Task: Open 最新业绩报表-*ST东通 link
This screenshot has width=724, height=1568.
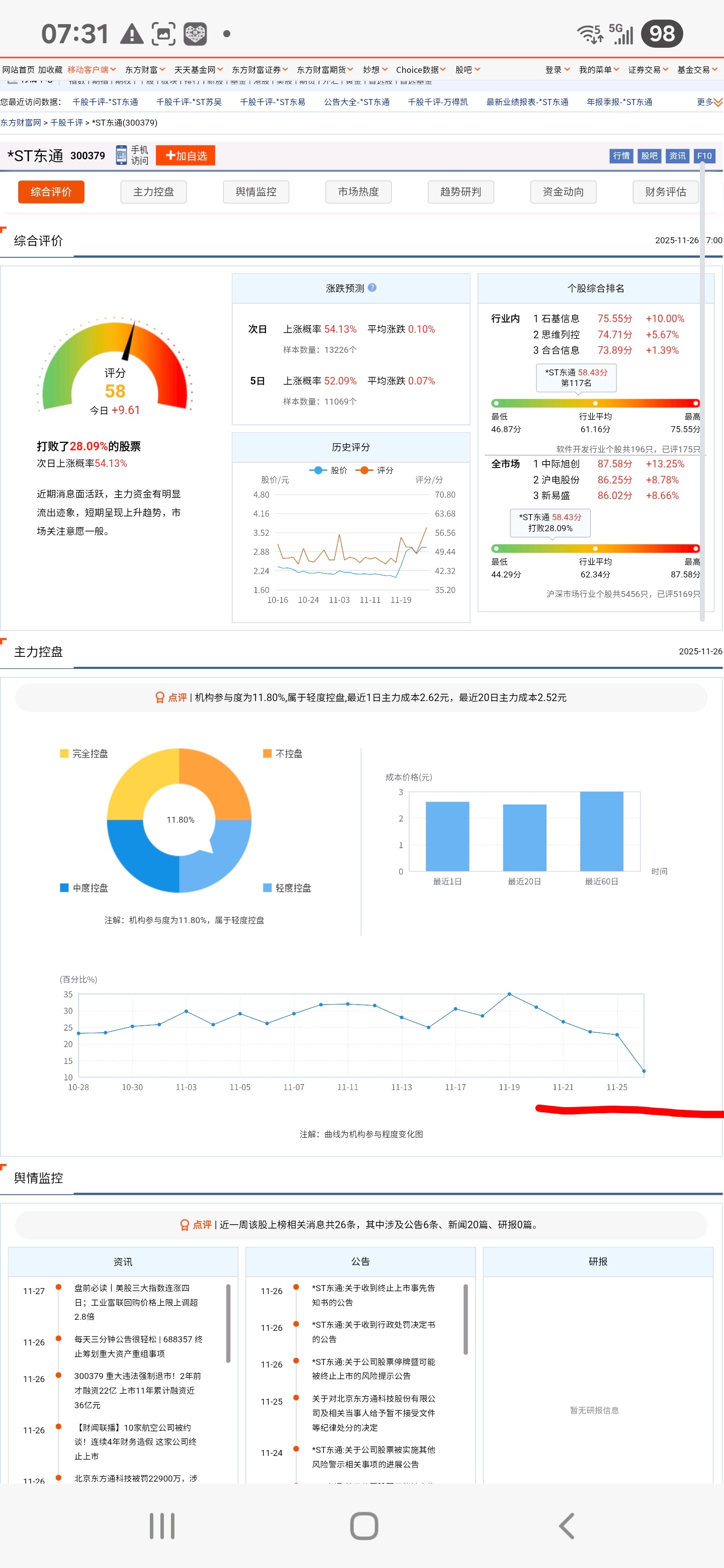Action: [x=527, y=102]
